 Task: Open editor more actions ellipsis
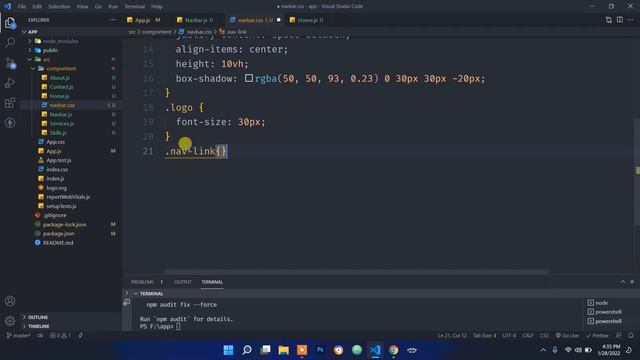(x=631, y=20)
